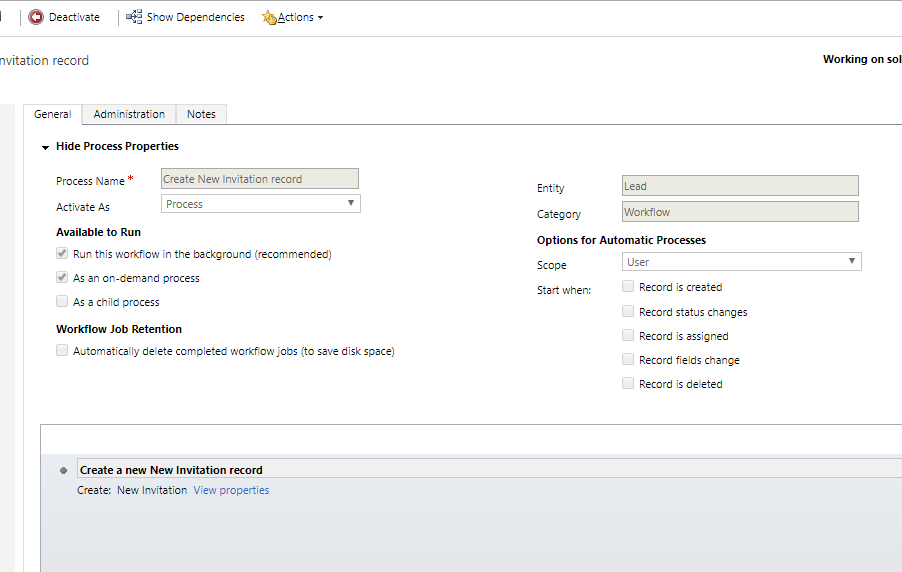Check the Record fields change option
Screen dimensions: 902x572
[x=628, y=360]
